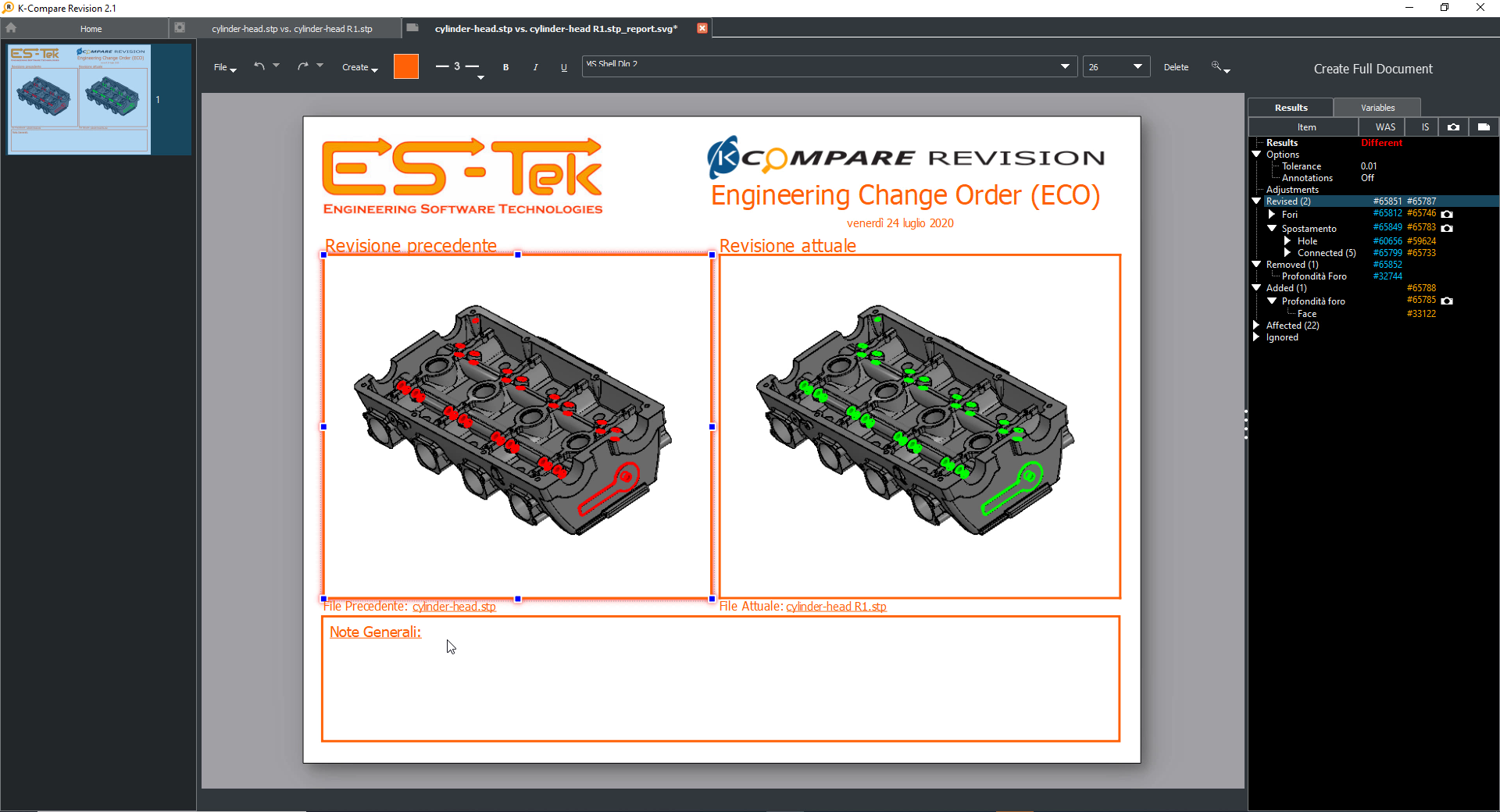Expand the Connected (5) tree node
1500x812 pixels.
tap(1287, 252)
